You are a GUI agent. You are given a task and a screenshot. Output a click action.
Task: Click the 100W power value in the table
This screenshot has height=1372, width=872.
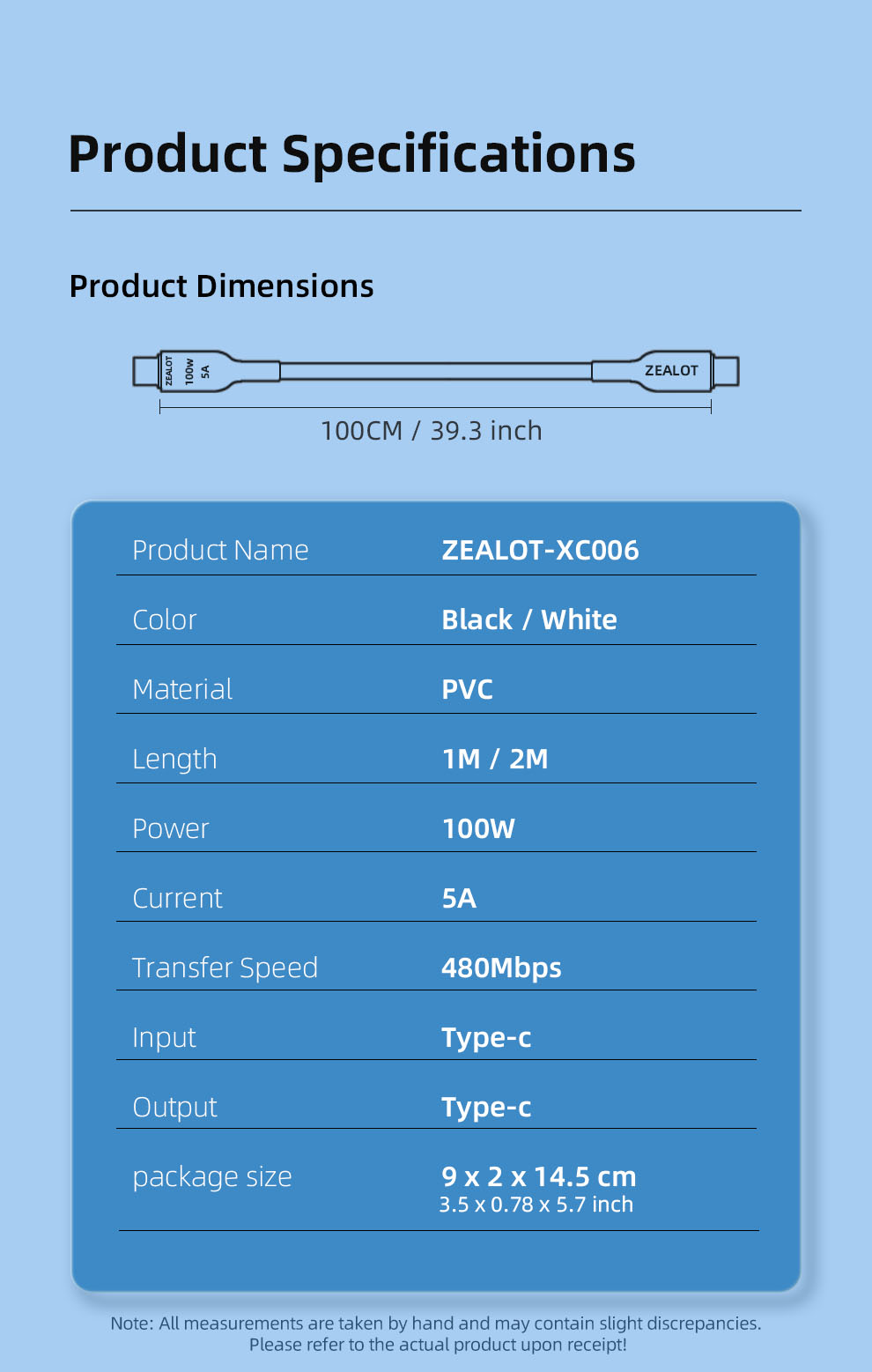(x=477, y=828)
